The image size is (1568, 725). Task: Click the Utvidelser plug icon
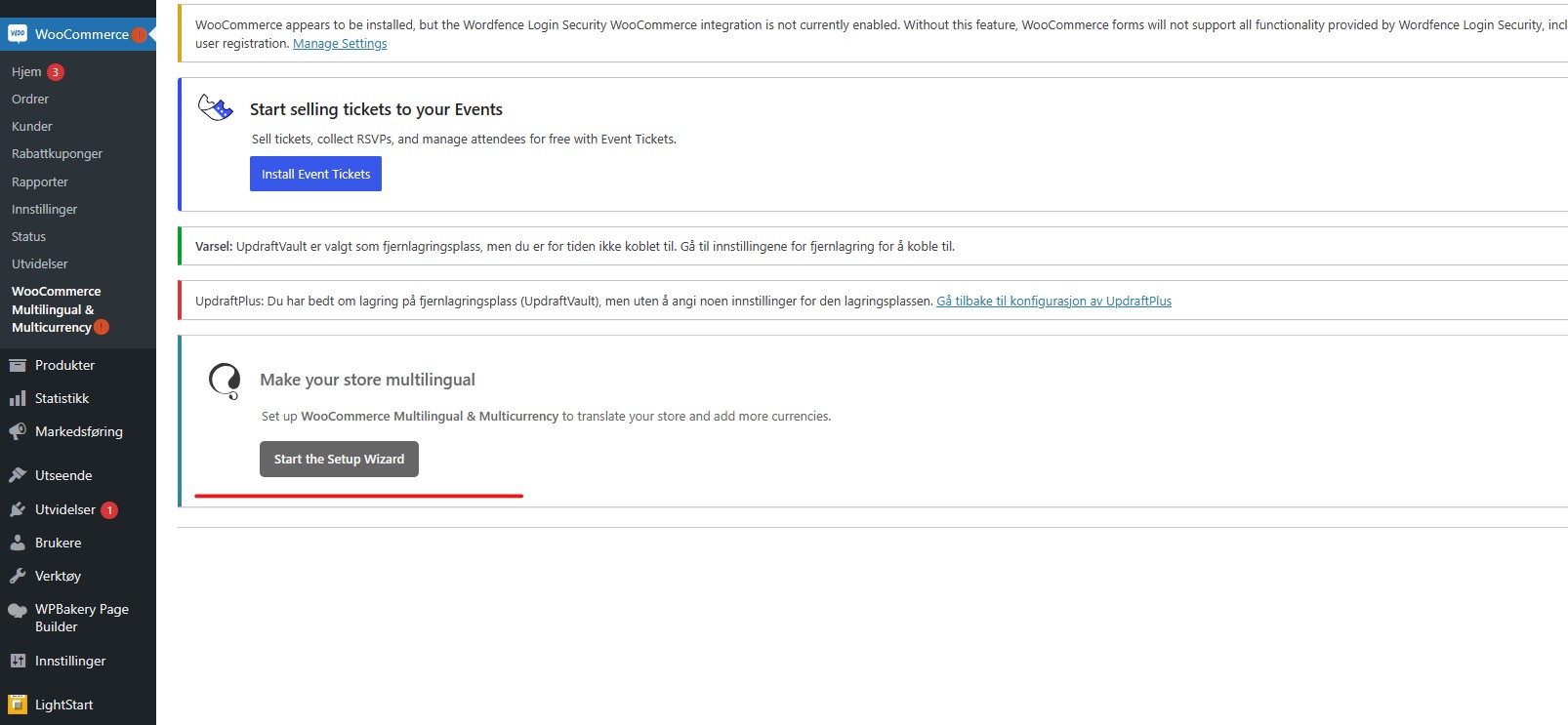tap(18, 509)
